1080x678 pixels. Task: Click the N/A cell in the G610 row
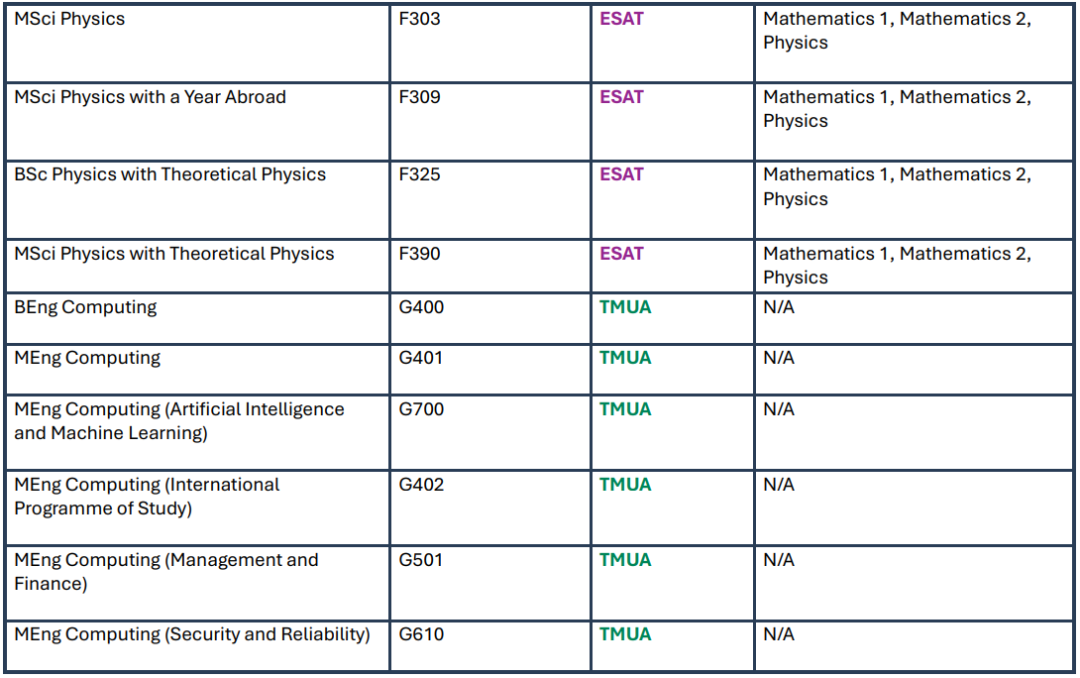pos(779,634)
